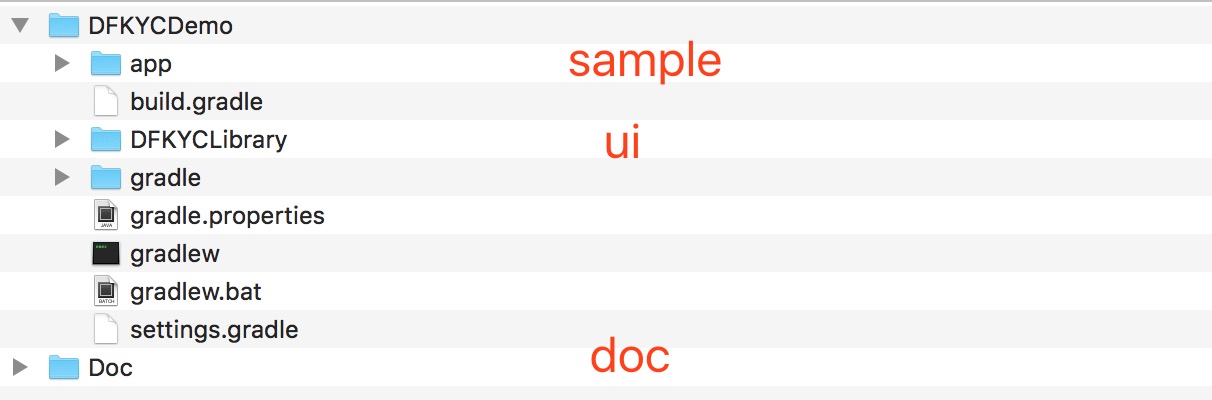Click the settings.gradle document icon
This screenshot has width=1212, height=400.
pyautogui.click(x=105, y=330)
